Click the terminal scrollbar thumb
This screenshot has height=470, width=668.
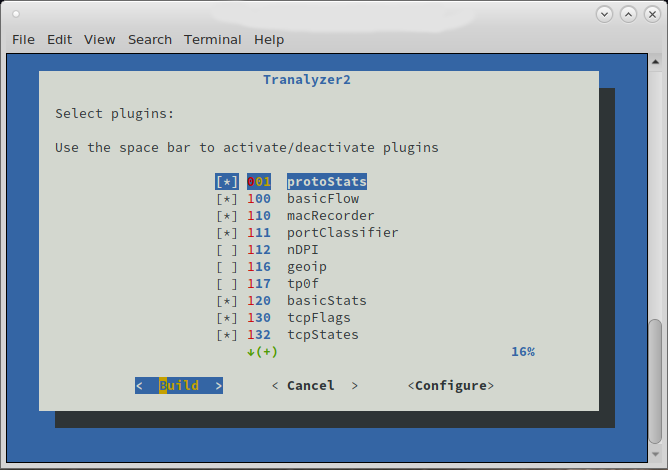pos(656,381)
